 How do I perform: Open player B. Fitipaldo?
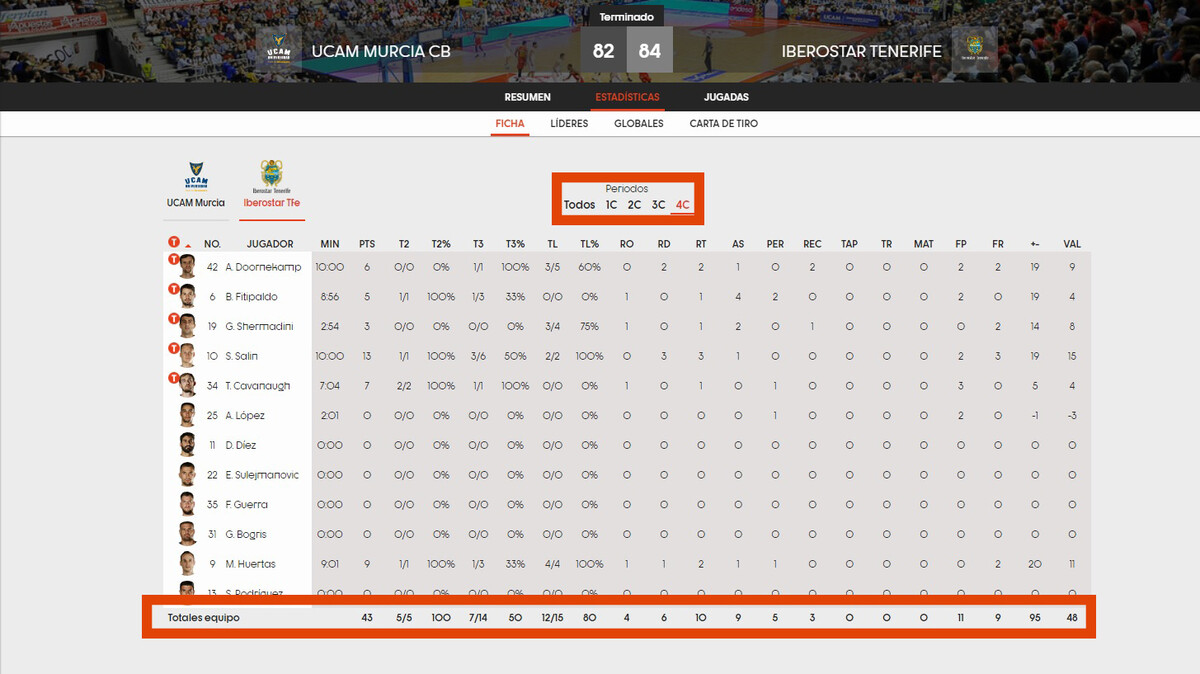tap(251, 297)
